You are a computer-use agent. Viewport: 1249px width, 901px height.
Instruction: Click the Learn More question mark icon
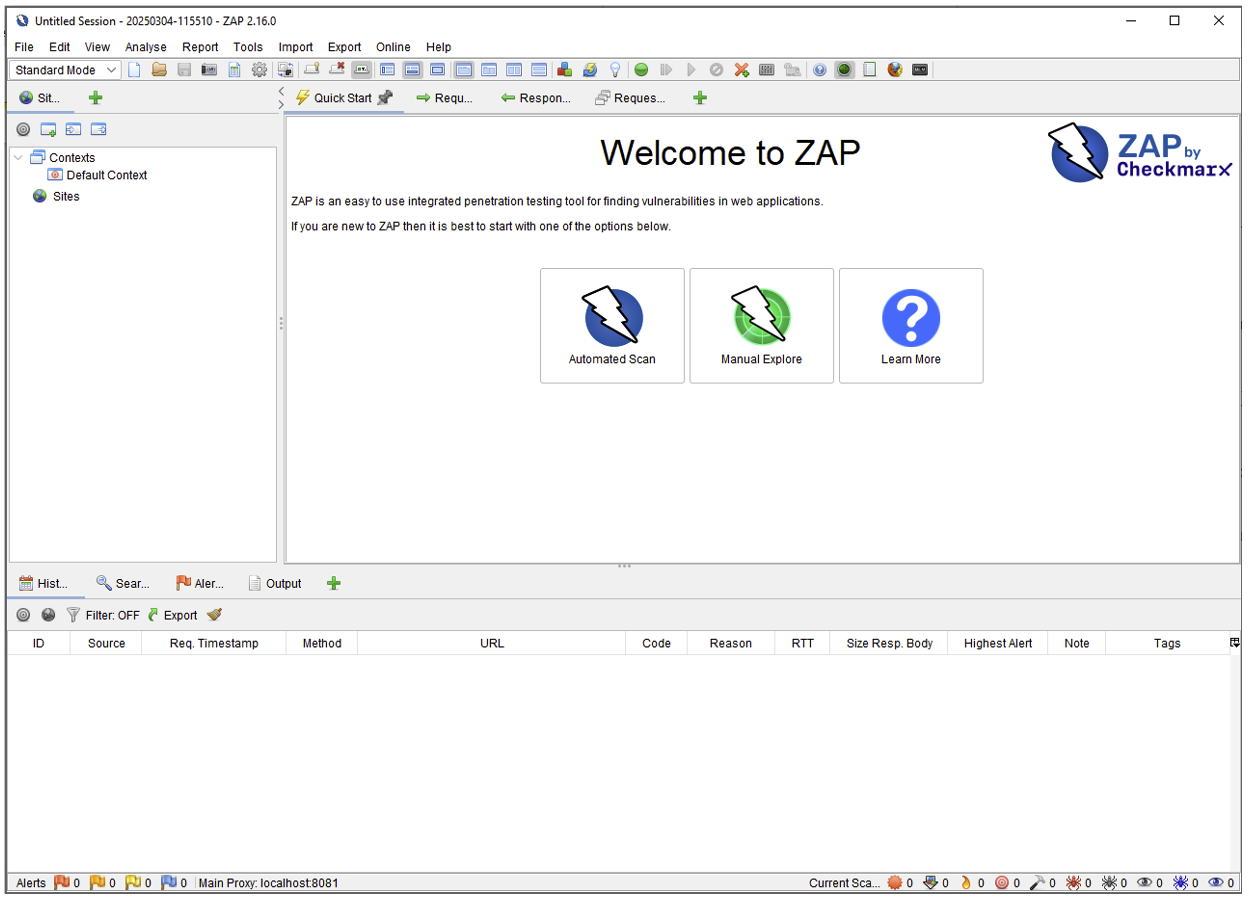910,318
